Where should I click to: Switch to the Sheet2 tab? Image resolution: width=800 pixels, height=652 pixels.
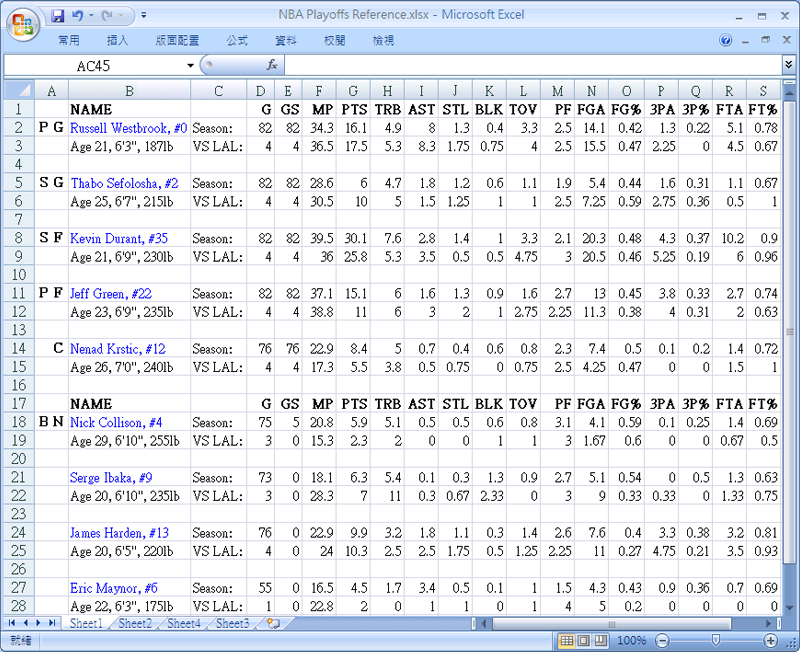click(135, 623)
